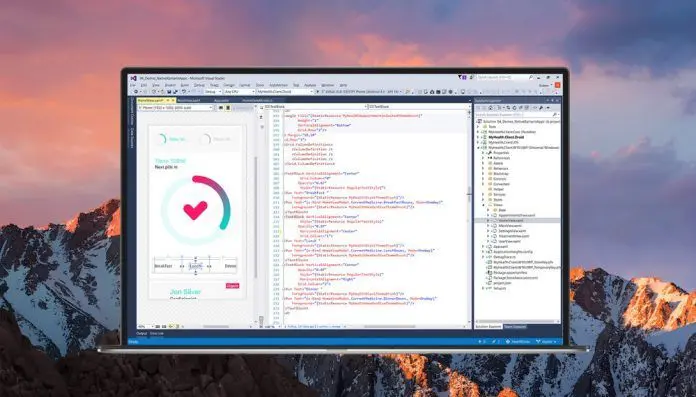Open the Debug configuration dropdown
This screenshot has width=696, height=397.
213,91
